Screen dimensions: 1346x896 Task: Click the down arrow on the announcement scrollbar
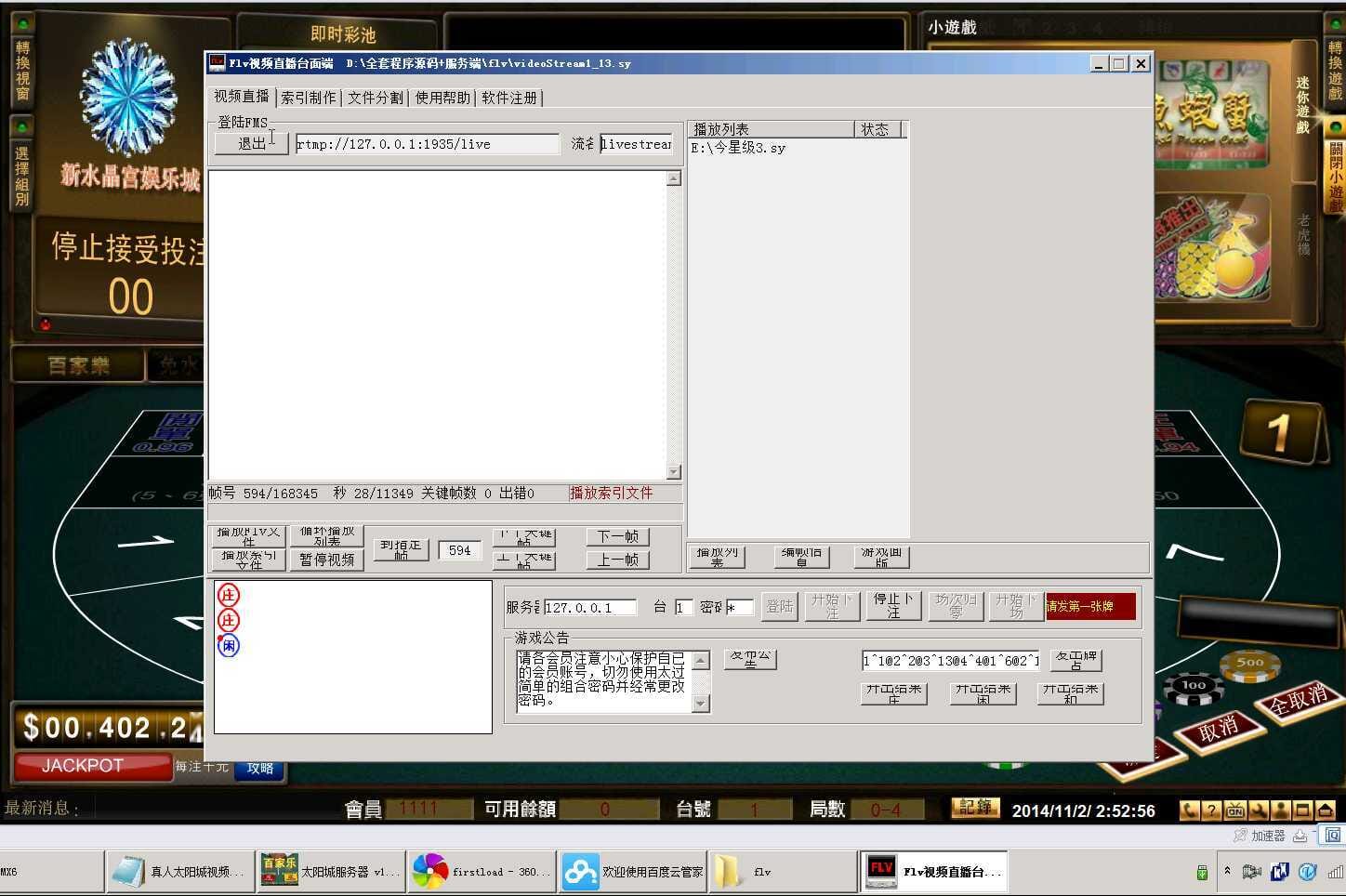[x=702, y=704]
